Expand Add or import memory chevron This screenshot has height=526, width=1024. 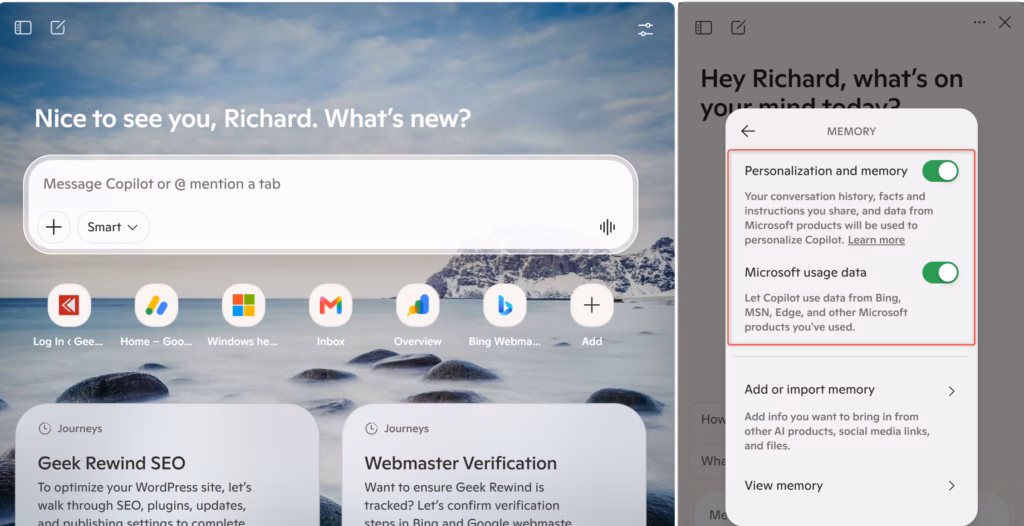pos(952,391)
